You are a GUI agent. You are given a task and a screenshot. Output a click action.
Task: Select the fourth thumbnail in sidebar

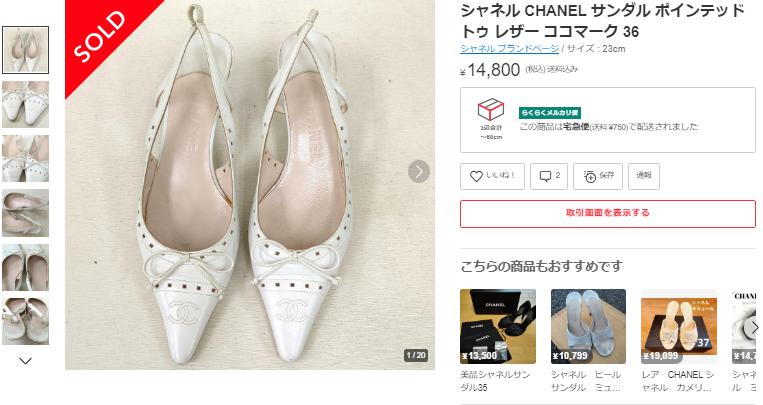tap(26, 212)
